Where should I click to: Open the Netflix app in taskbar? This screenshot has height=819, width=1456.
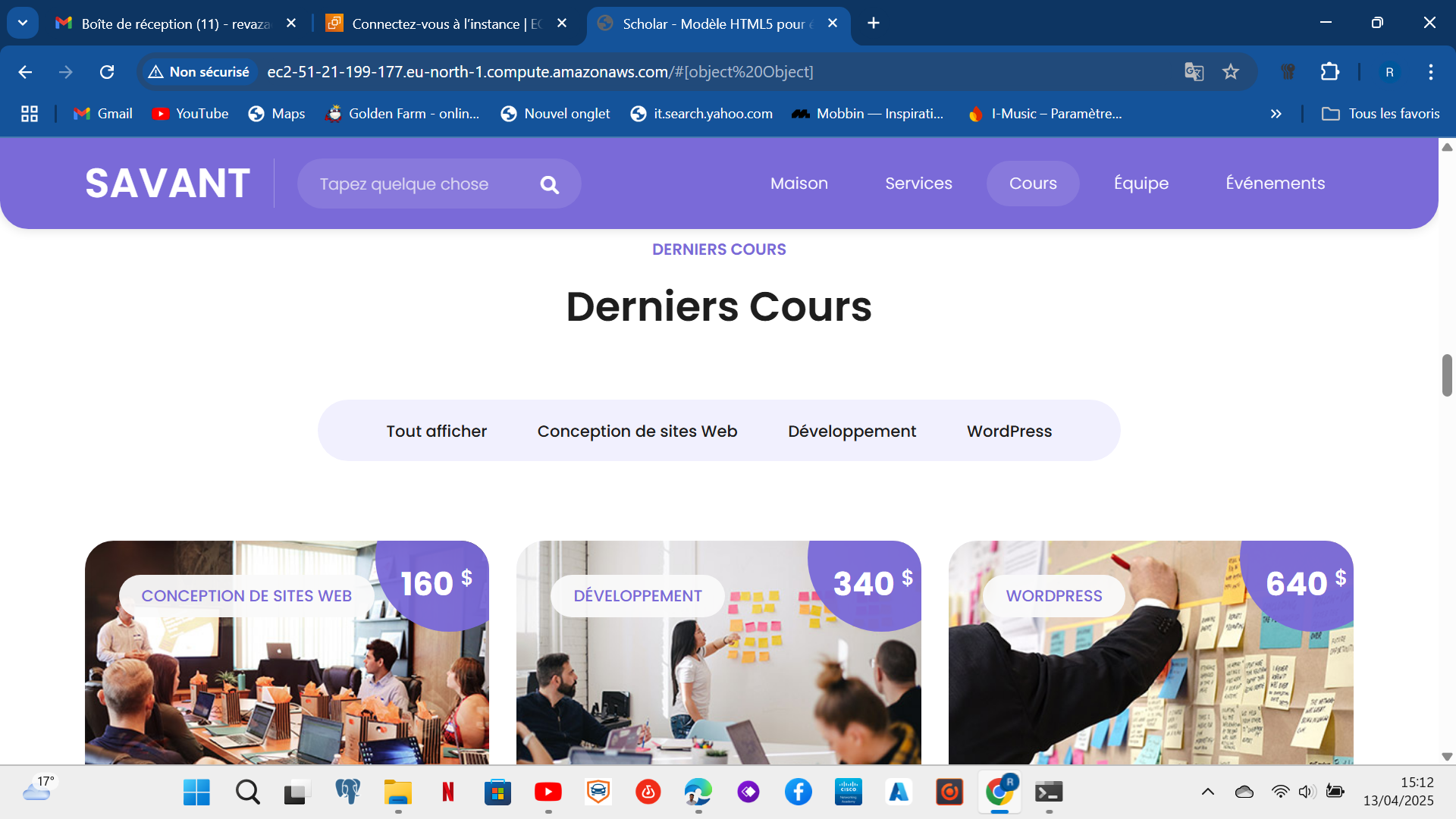(x=447, y=792)
